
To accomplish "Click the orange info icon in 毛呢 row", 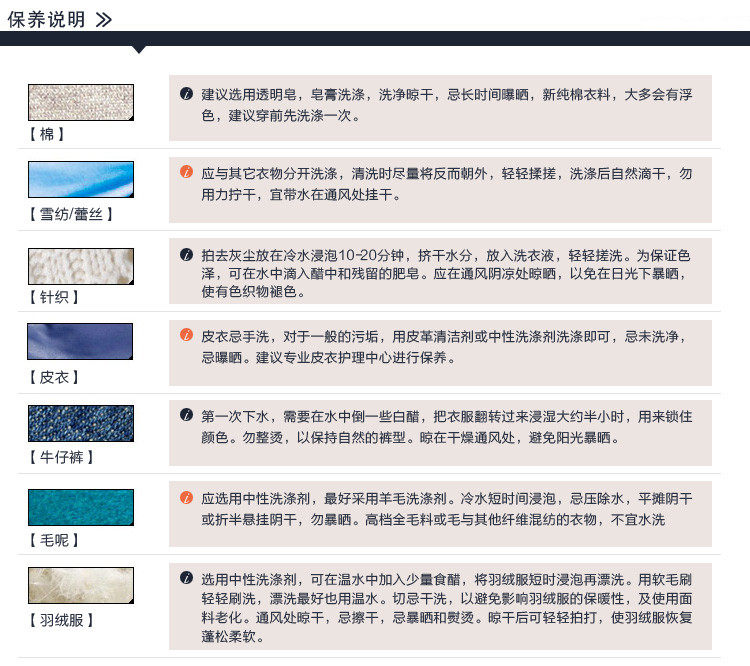I will point(186,498).
